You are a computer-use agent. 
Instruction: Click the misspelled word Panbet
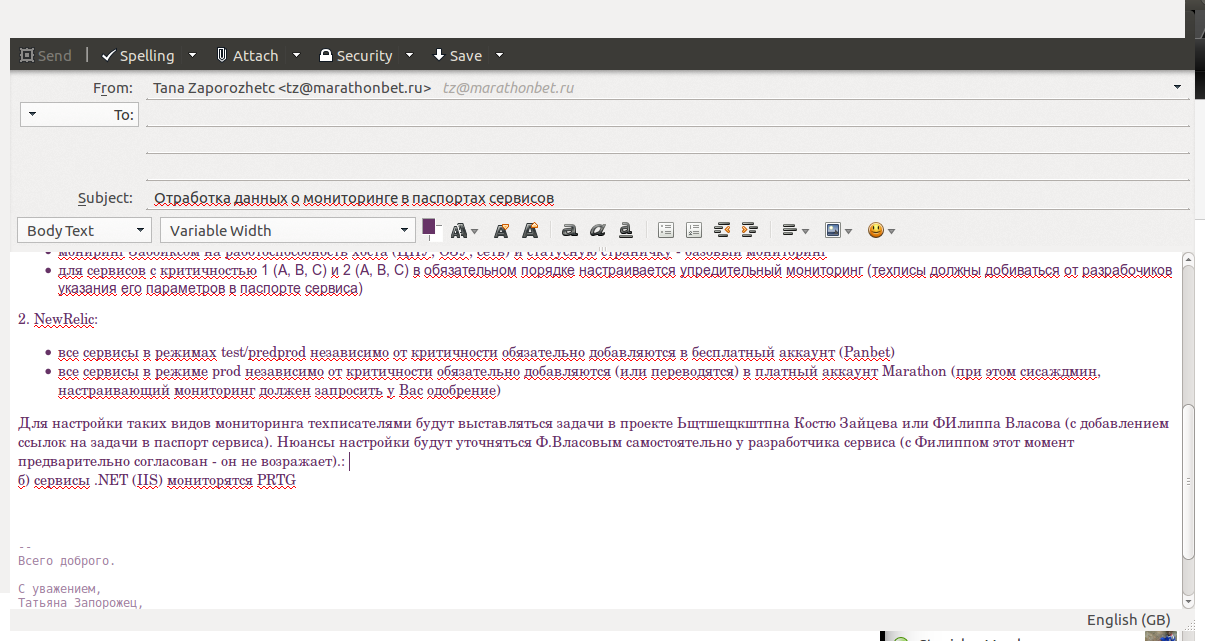[867, 352]
